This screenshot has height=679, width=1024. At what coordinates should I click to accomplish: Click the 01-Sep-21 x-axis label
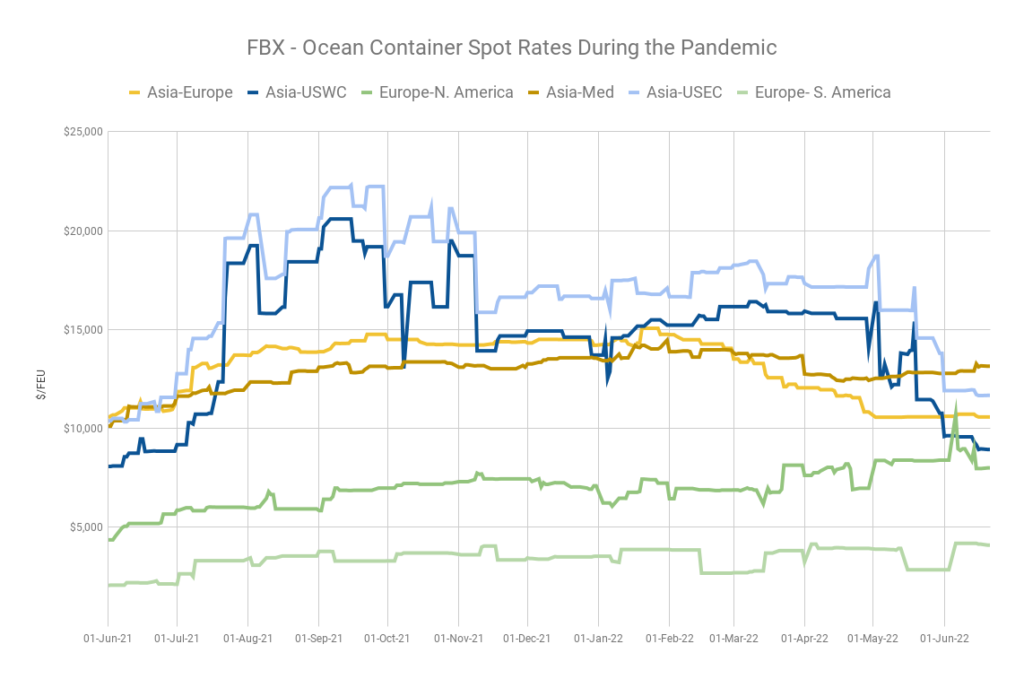click(x=319, y=639)
